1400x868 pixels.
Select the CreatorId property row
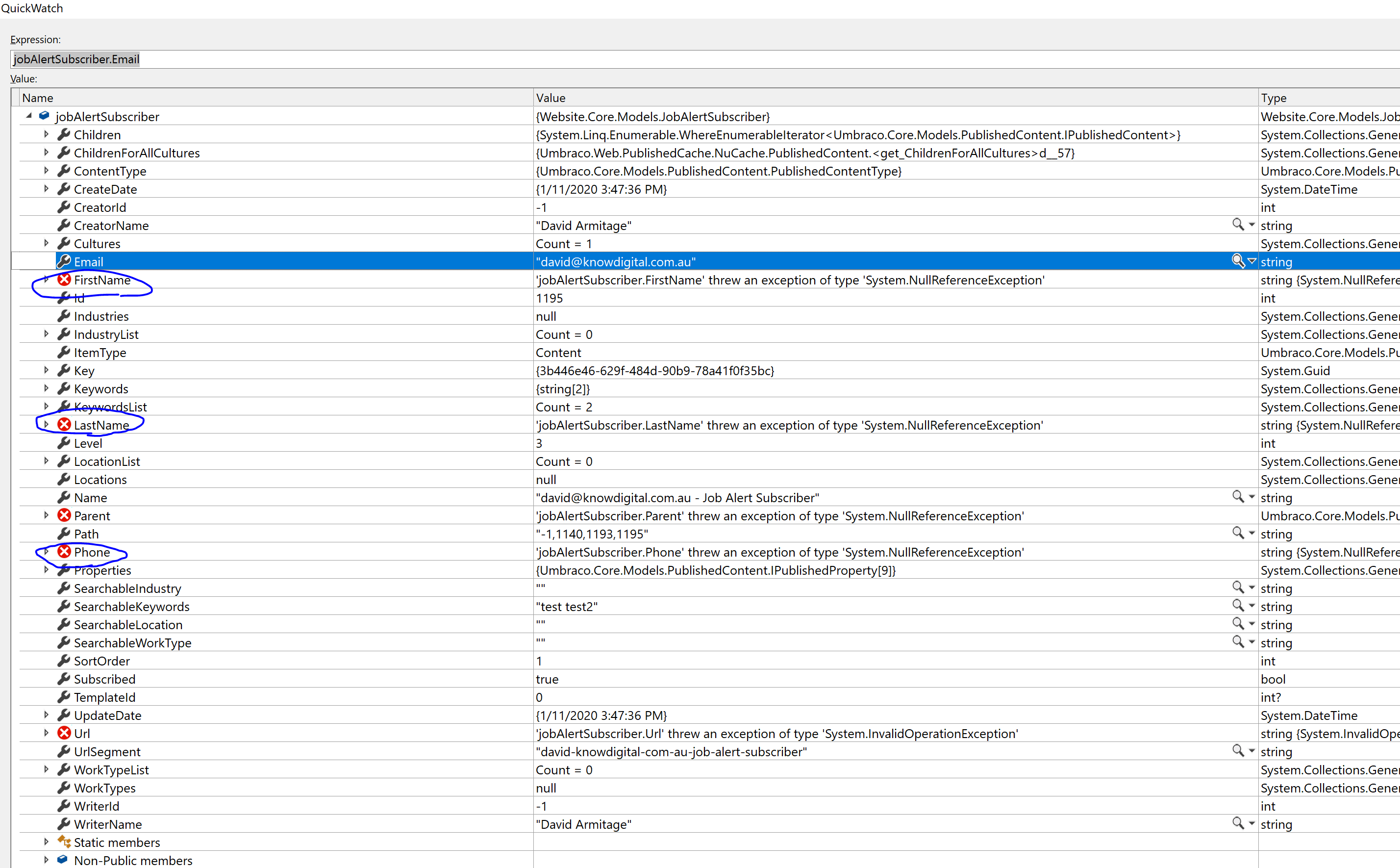710,207
